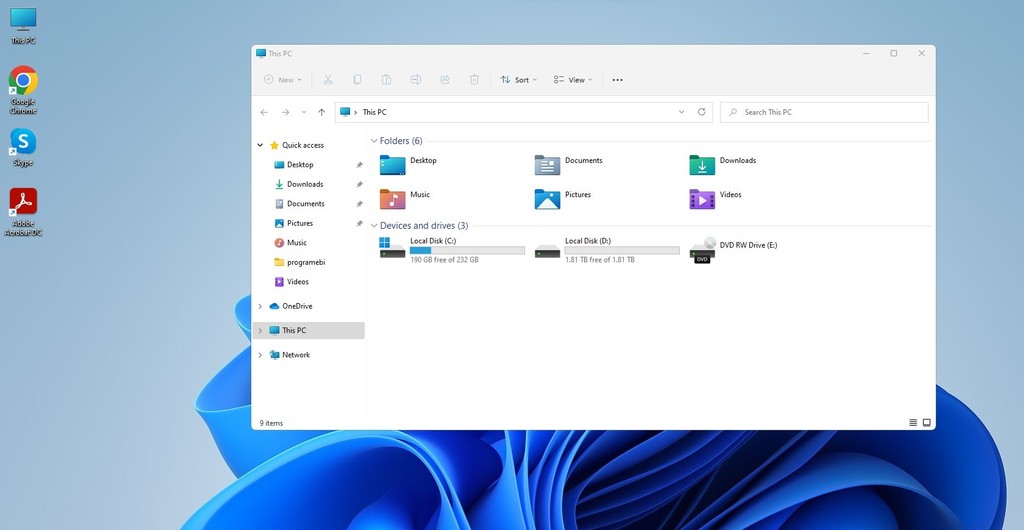The height and width of the screenshot is (530, 1024).
Task: Click 190 GB free of 232 GB text
Action: [444, 260]
